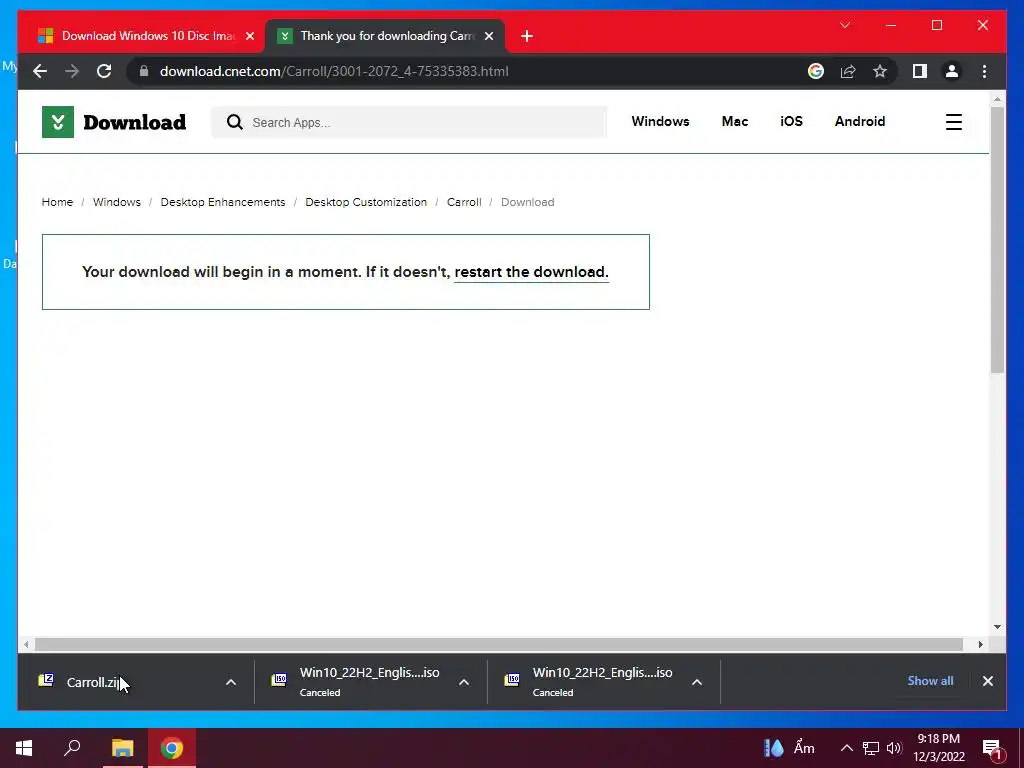Click restart the download link
1024x768 pixels.
pyautogui.click(x=531, y=272)
